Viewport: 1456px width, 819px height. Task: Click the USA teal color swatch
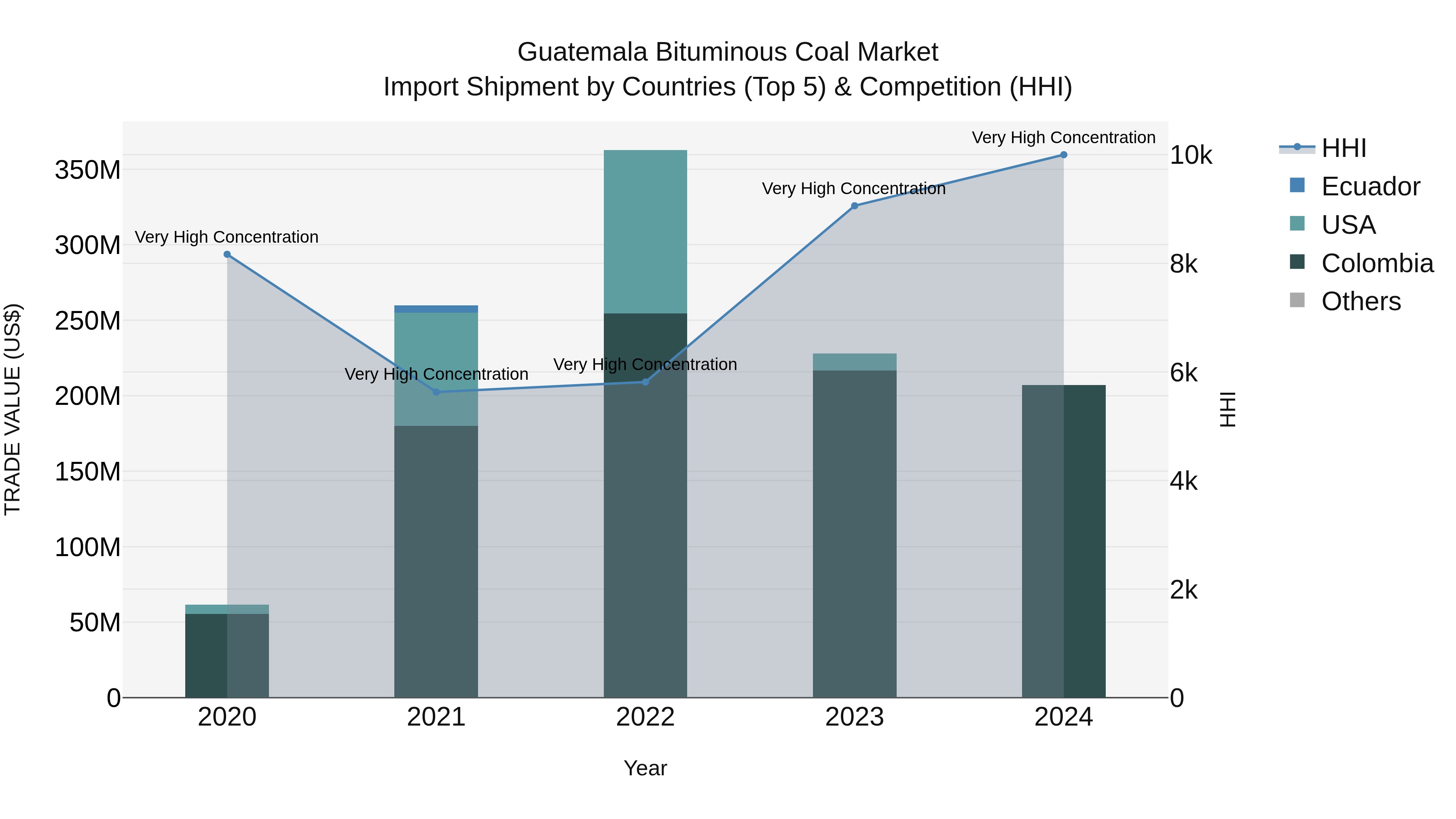click(1297, 223)
